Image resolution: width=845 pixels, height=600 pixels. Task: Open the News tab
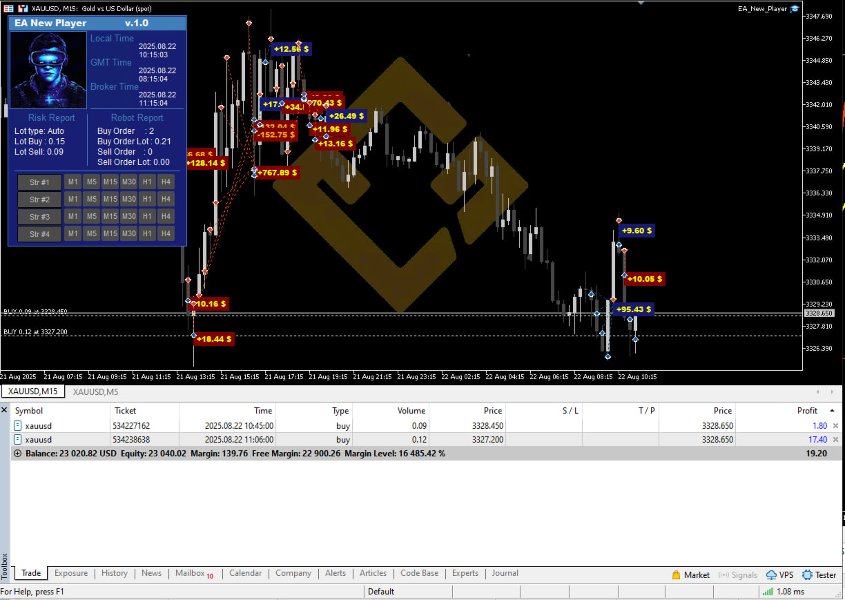click(151, 573)
